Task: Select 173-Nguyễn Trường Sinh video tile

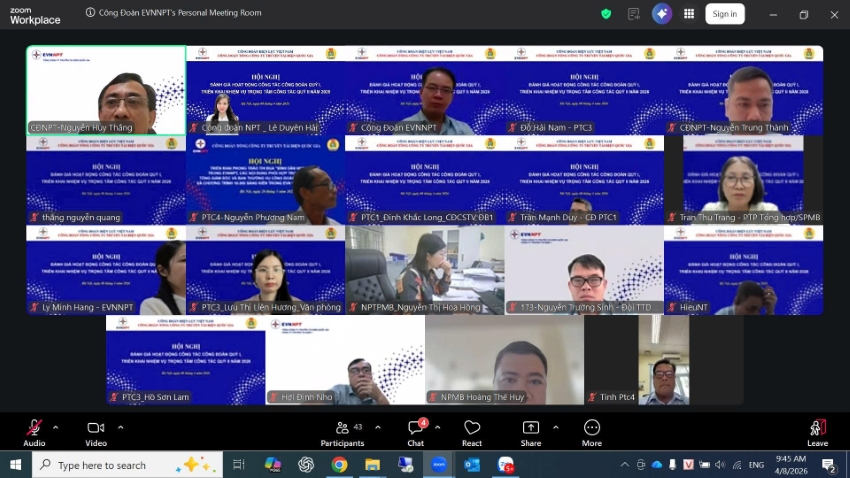Action: (x=584, y=270)
